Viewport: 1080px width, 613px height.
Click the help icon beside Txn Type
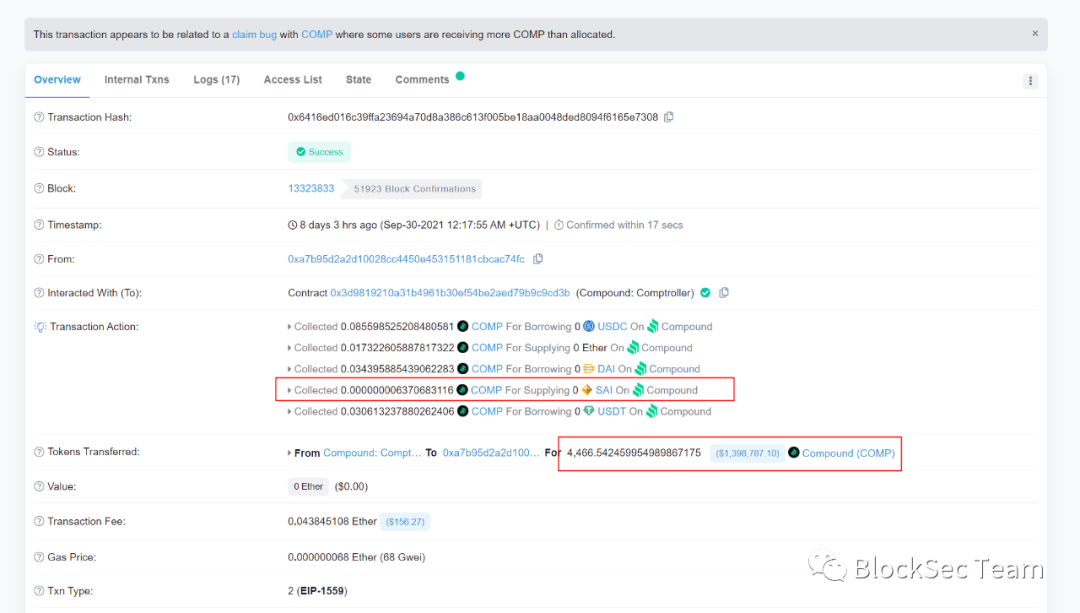pos(39,591)
